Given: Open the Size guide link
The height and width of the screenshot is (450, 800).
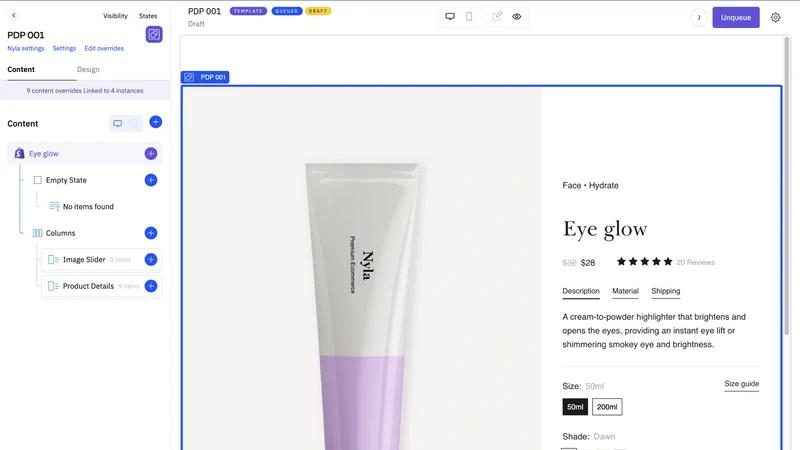Looking at the screenshot, I should coord(742,384).
